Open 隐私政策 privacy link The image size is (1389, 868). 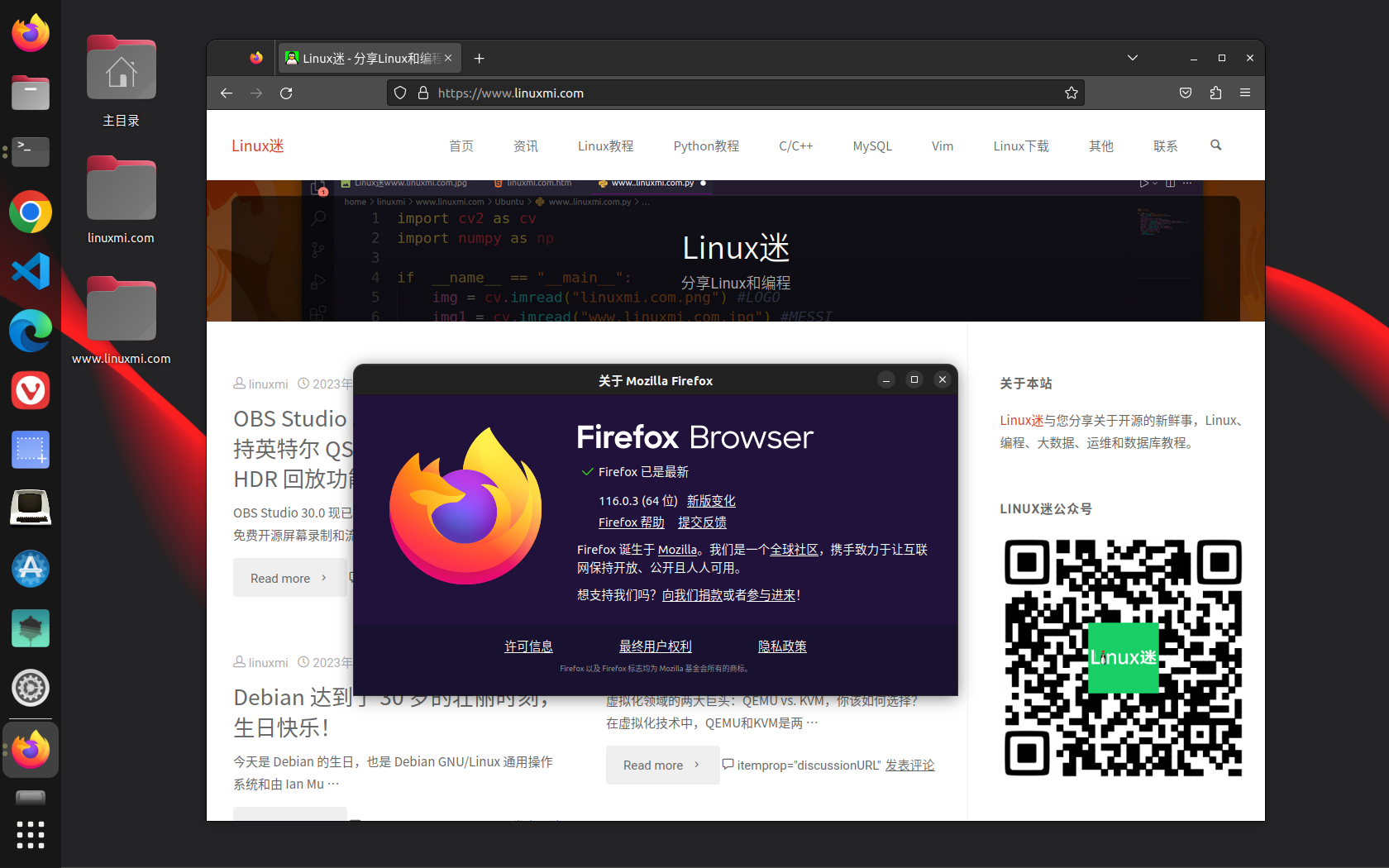pos(782,646)
